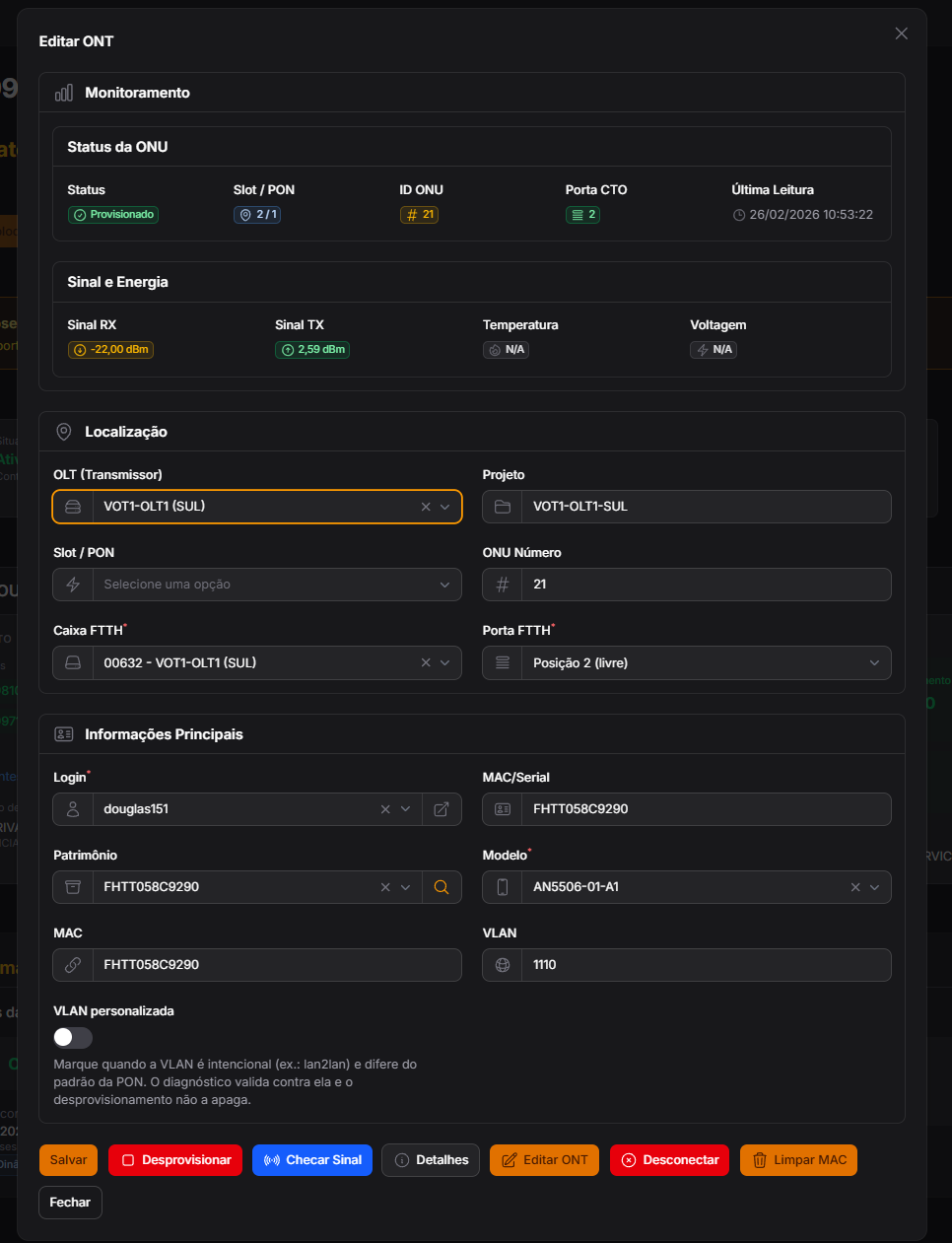The image size is (952, 1243).
Task: Click the Status da ONU heading
Action: (x=117, y=147)
